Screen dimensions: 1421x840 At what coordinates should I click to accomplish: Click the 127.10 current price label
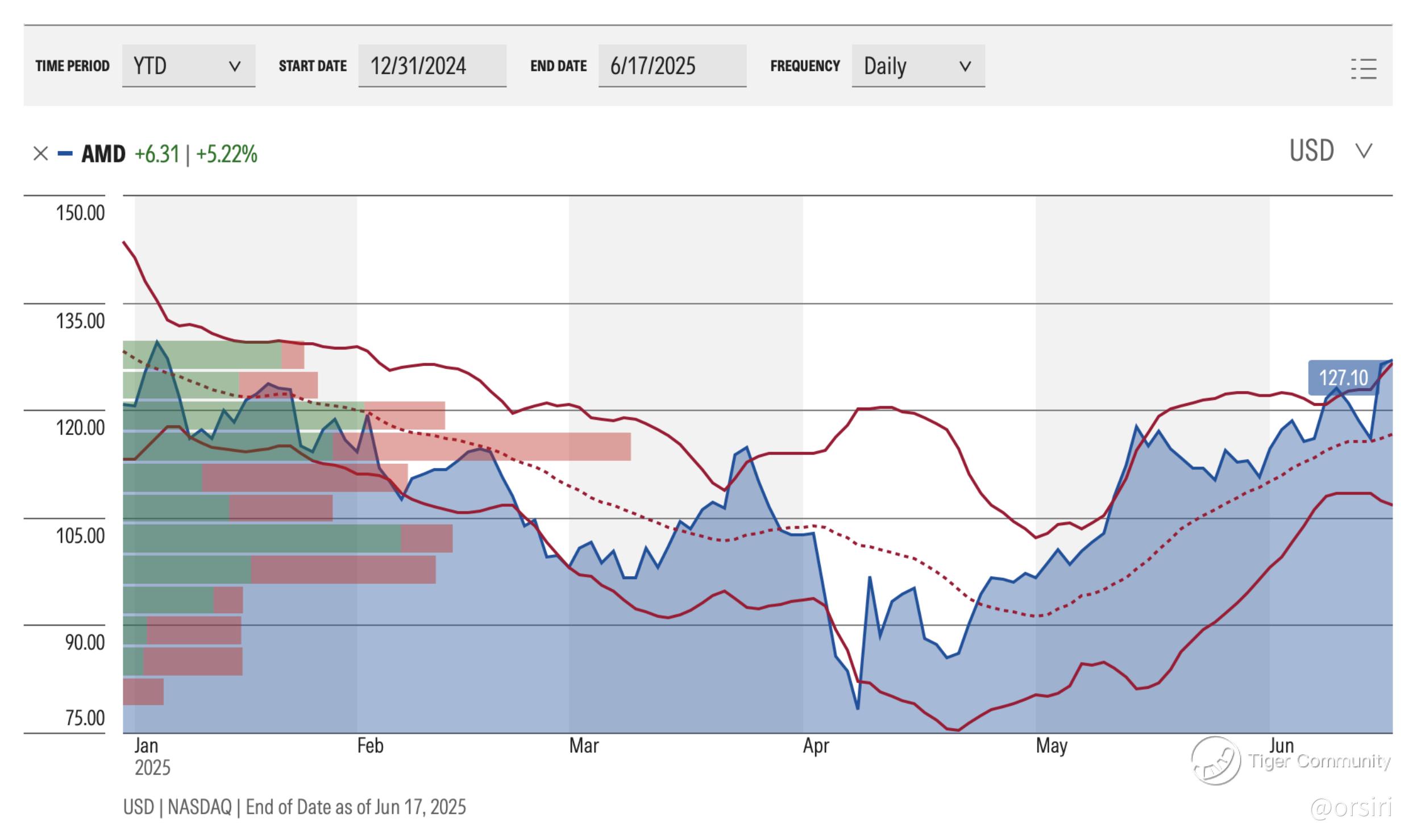pyautogui.click(x=1343, y=378)
